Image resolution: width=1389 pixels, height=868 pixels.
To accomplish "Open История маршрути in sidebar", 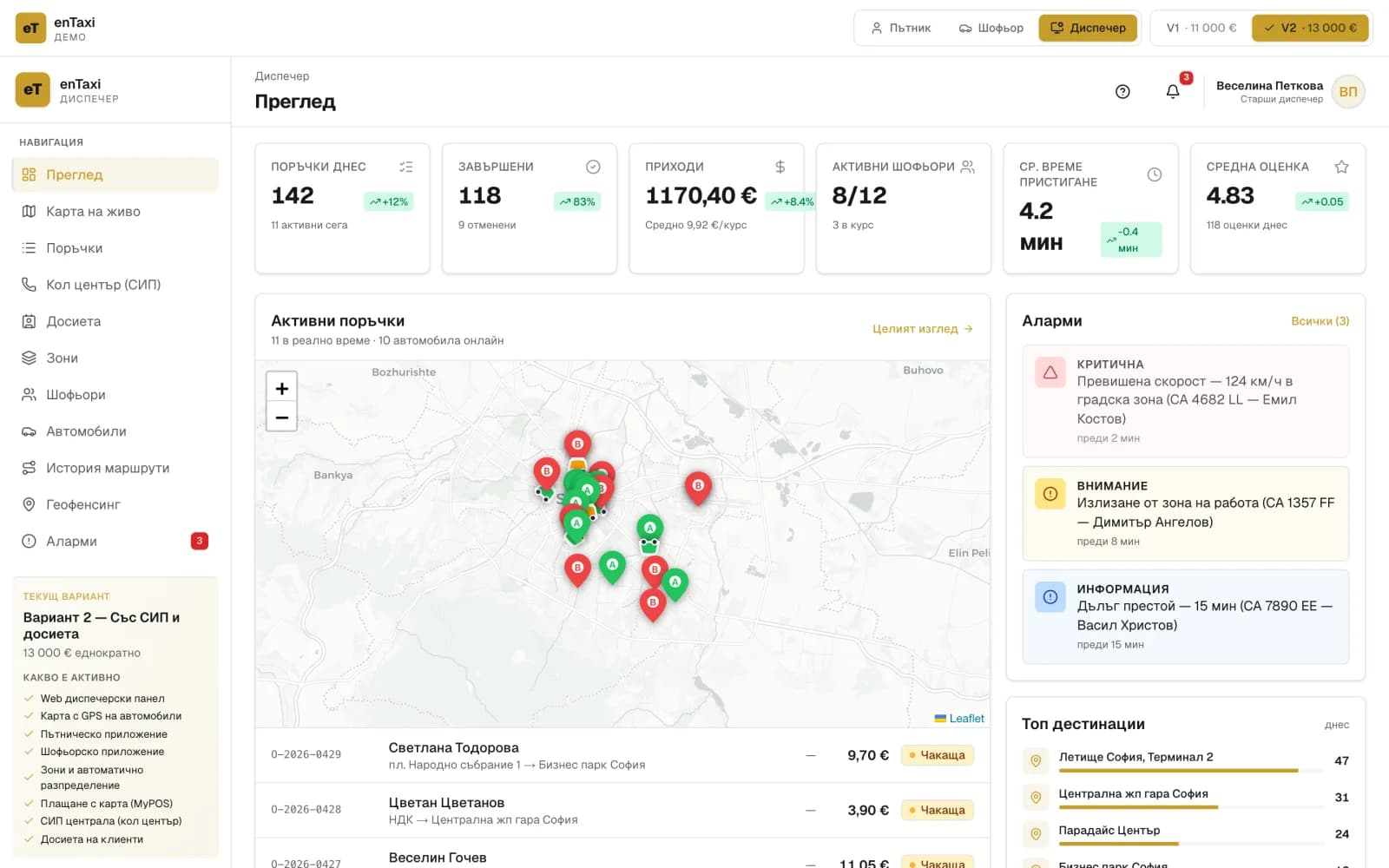I will [115, 468].
